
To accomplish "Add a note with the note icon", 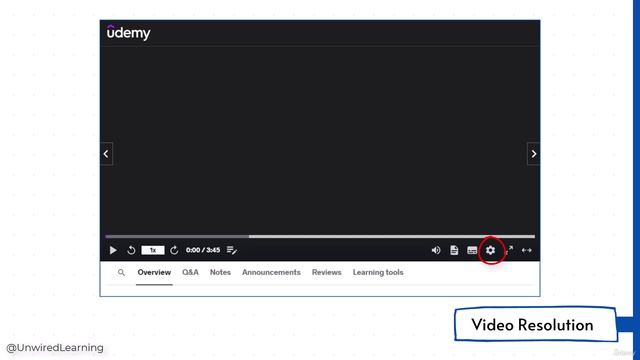I will (x=231, y=250).
